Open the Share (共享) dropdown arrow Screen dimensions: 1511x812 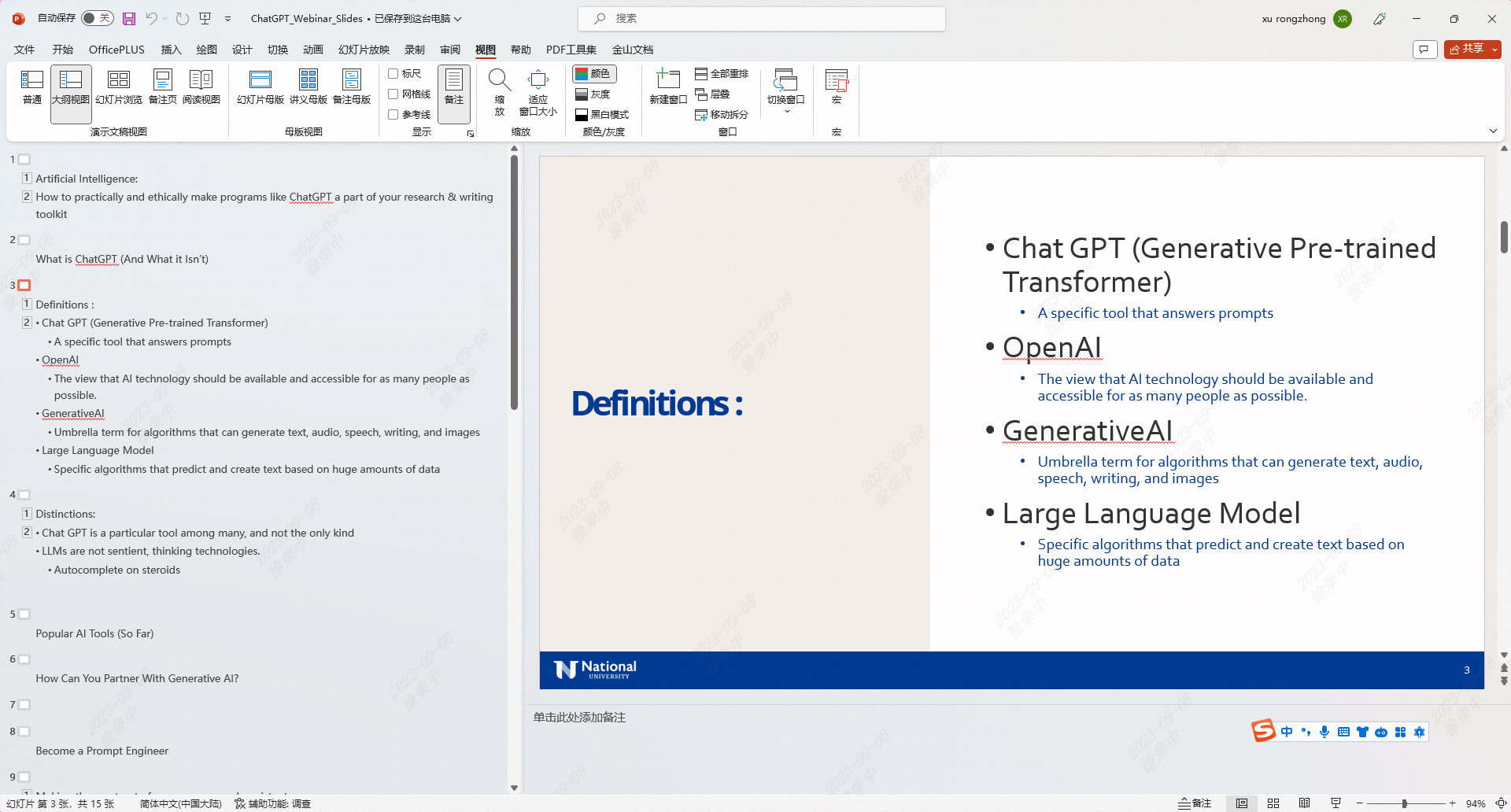pos(1494,50)
